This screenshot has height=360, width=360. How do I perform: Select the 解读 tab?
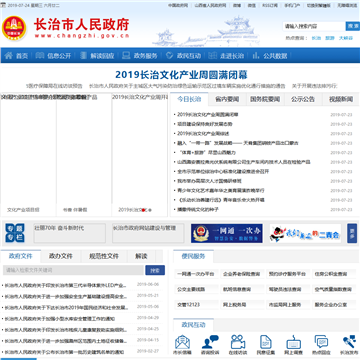point(141,256)
